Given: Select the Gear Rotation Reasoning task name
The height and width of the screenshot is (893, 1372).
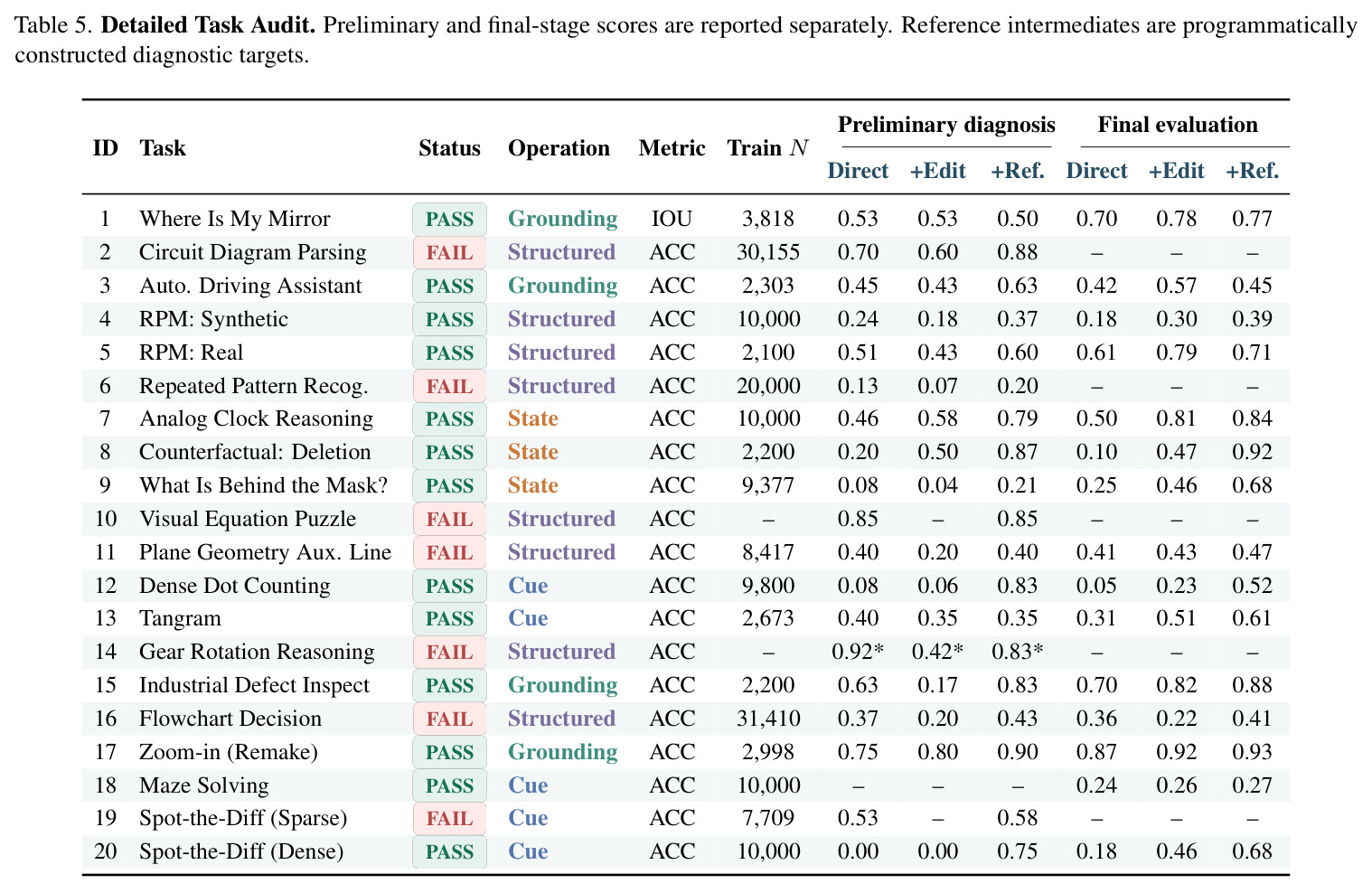Looking at the screenshot, I should (257, 652).
